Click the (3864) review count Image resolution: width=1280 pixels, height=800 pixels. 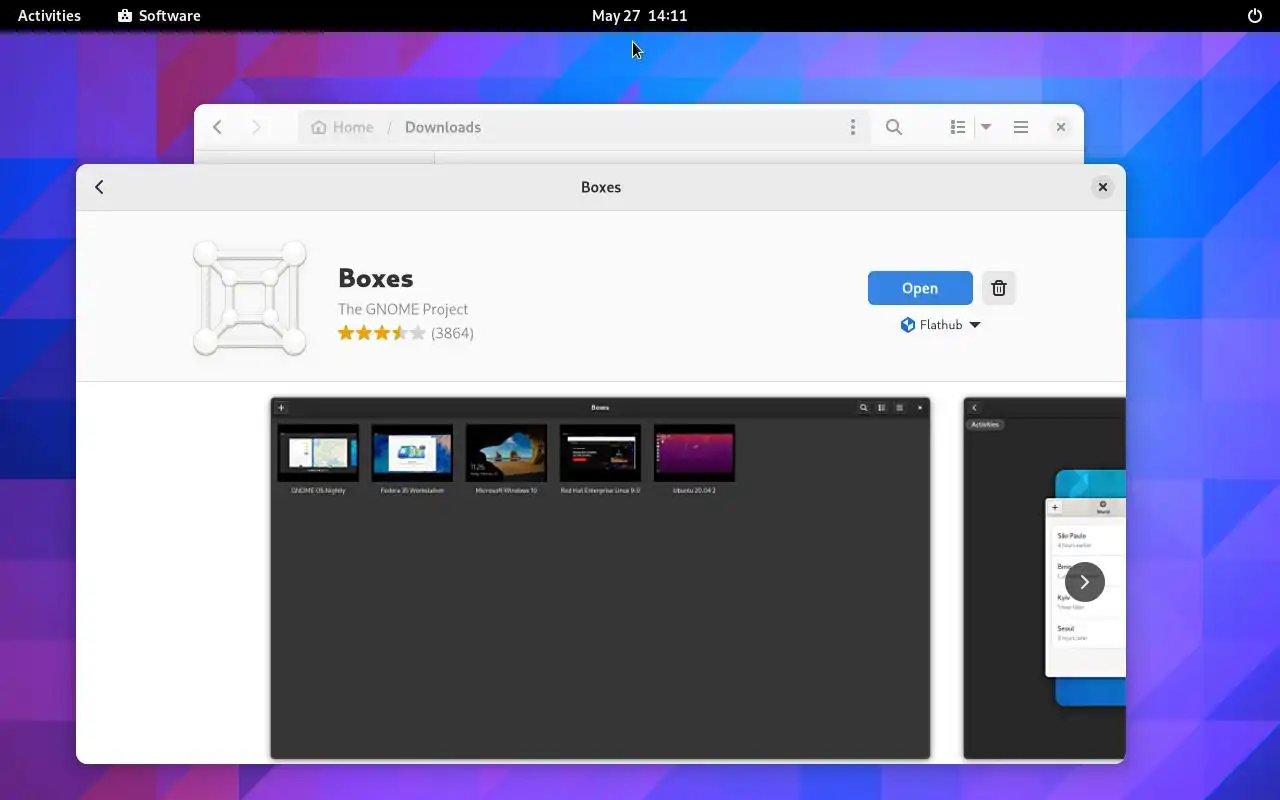coord(452,333)
